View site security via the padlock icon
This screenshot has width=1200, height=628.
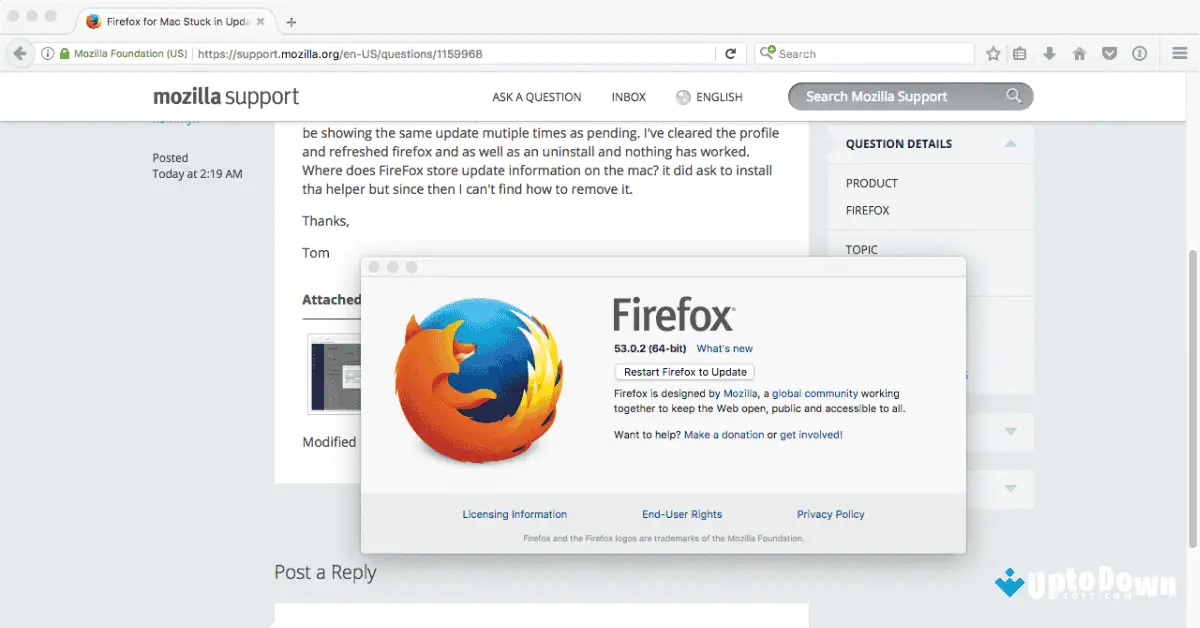click(62, 53)
